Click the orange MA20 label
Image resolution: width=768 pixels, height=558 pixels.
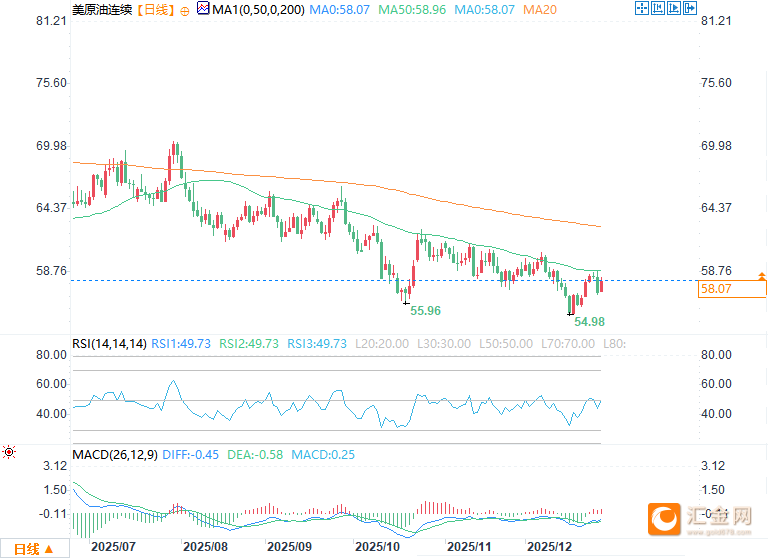coord(540,10)
